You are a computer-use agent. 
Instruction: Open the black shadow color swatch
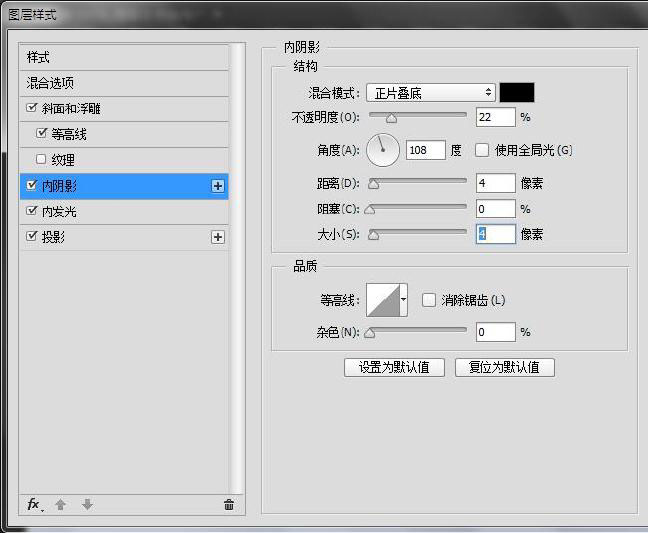coord(517,93)
